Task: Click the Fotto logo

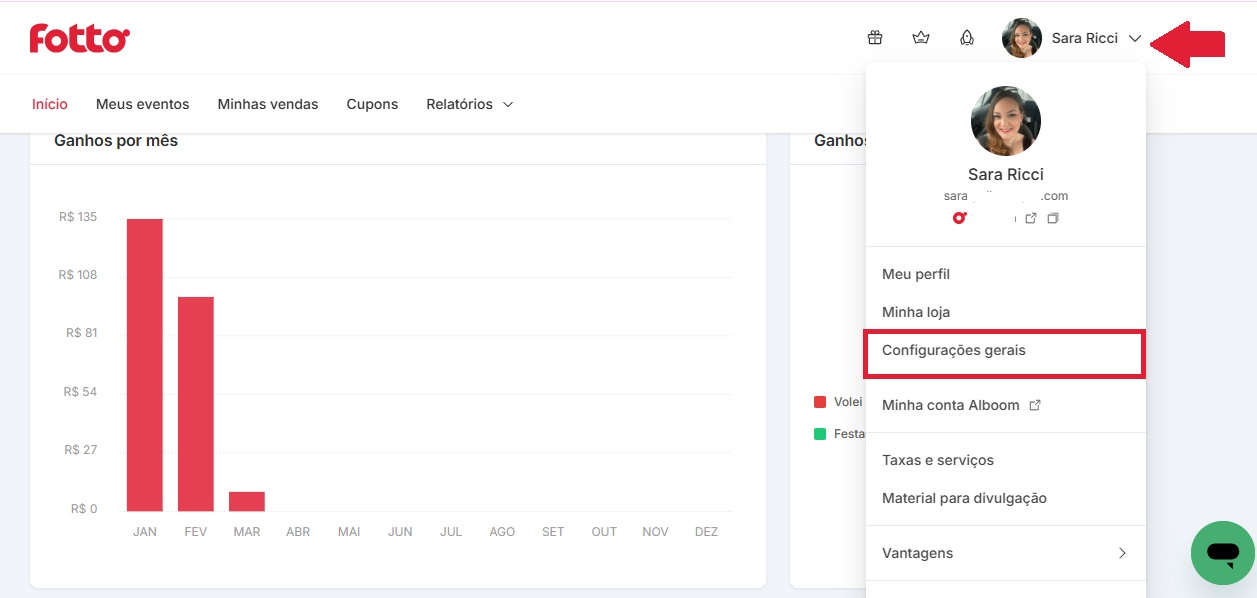Action: tap(80, 38)
